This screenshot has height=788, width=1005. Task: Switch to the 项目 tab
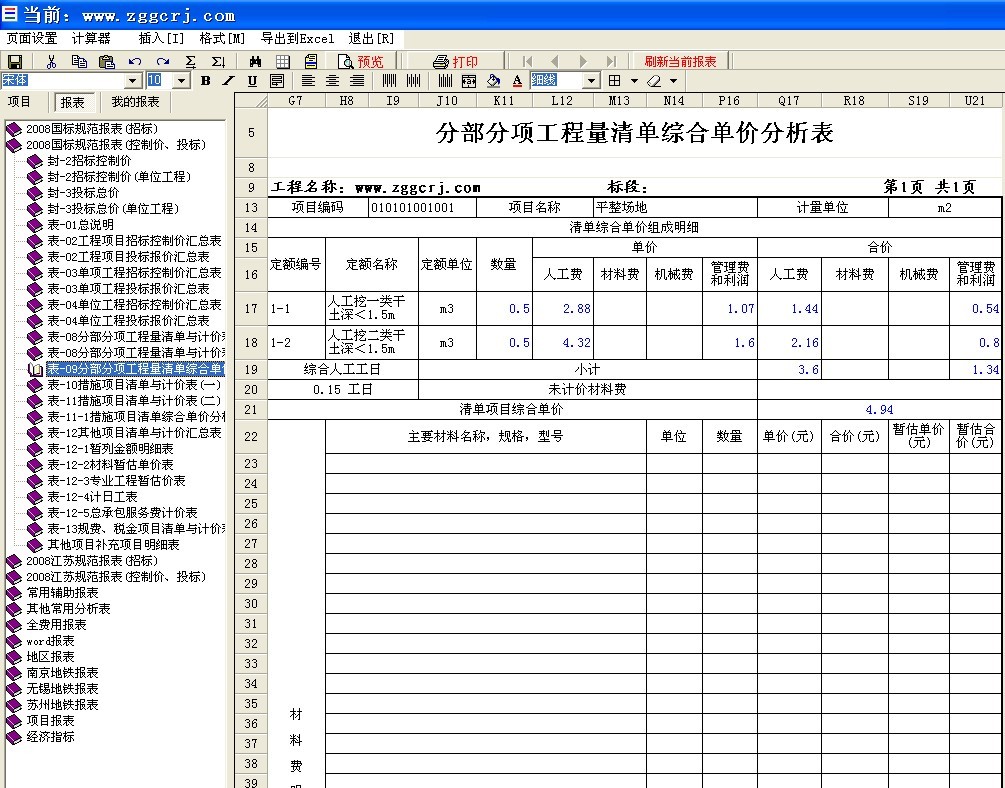point(19,102)
